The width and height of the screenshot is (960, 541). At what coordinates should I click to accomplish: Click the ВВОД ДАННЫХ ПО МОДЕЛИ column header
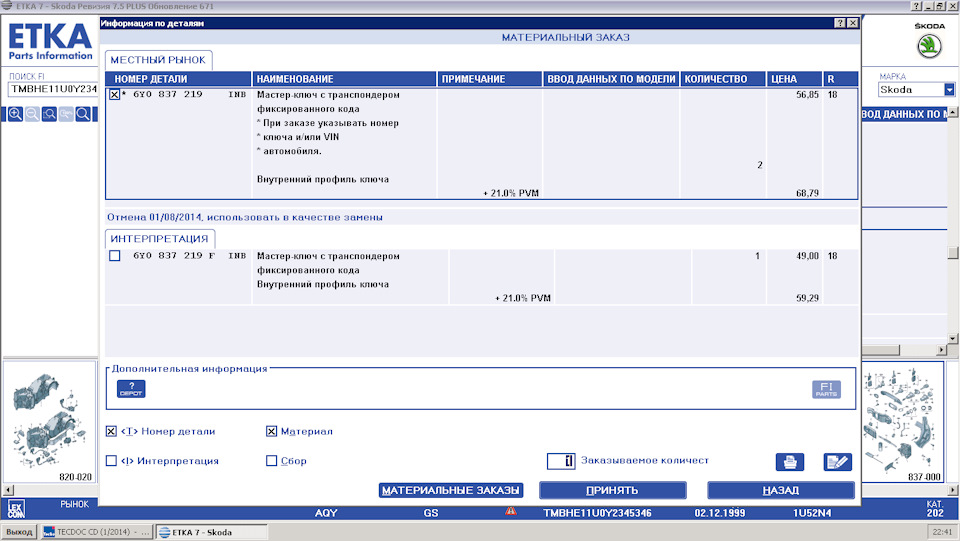click(611, 79)
